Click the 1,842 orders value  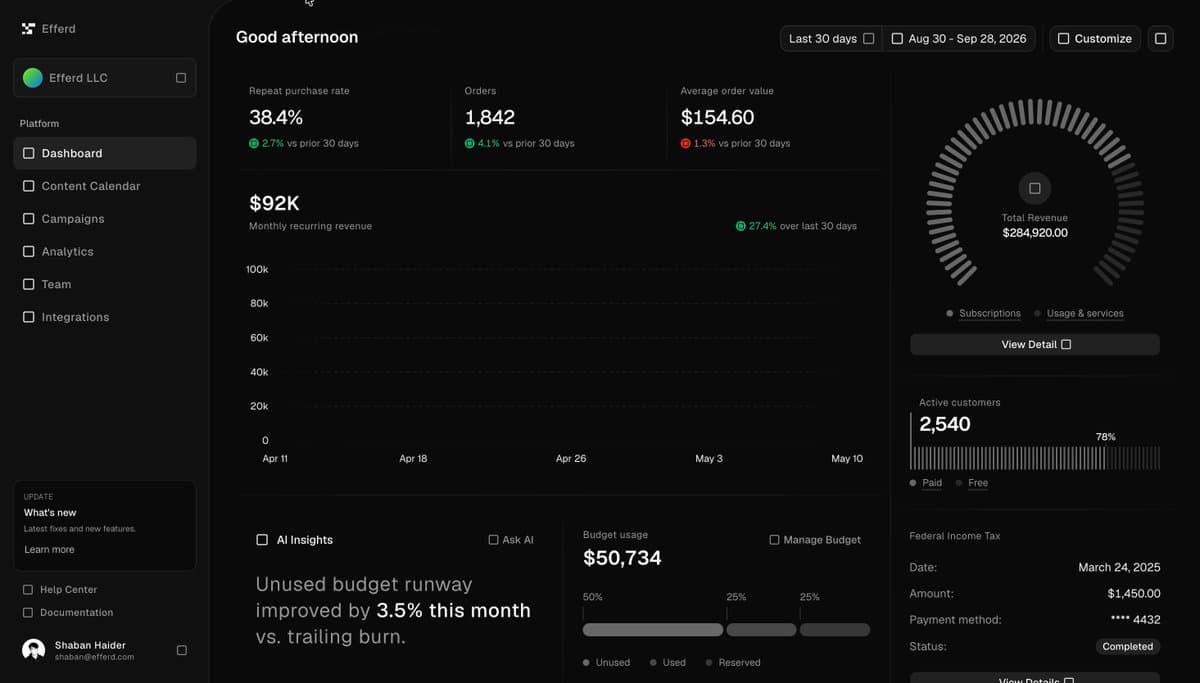(x=490, y=117)
